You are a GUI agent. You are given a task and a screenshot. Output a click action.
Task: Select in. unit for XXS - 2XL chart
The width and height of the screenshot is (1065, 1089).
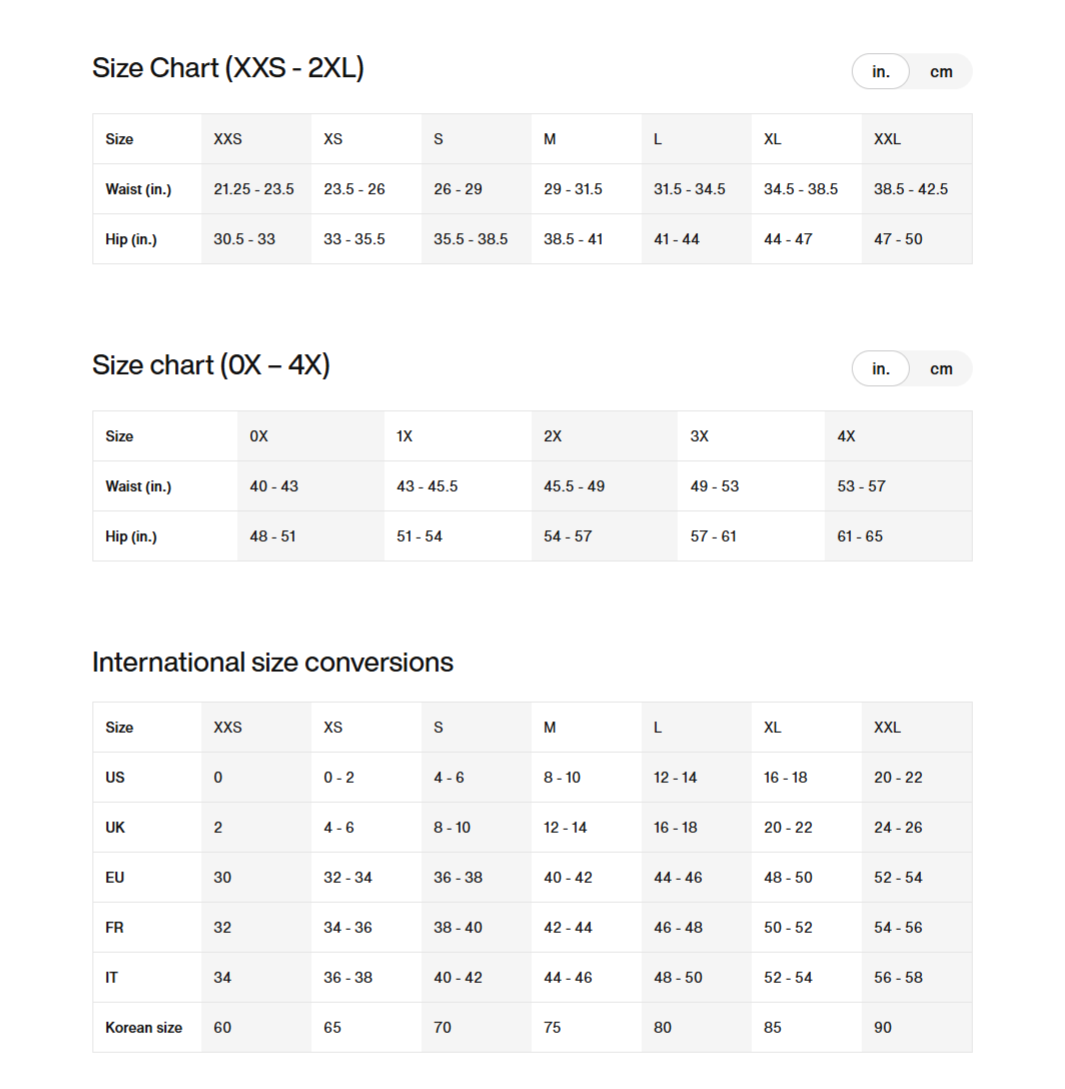coord(881,72)
